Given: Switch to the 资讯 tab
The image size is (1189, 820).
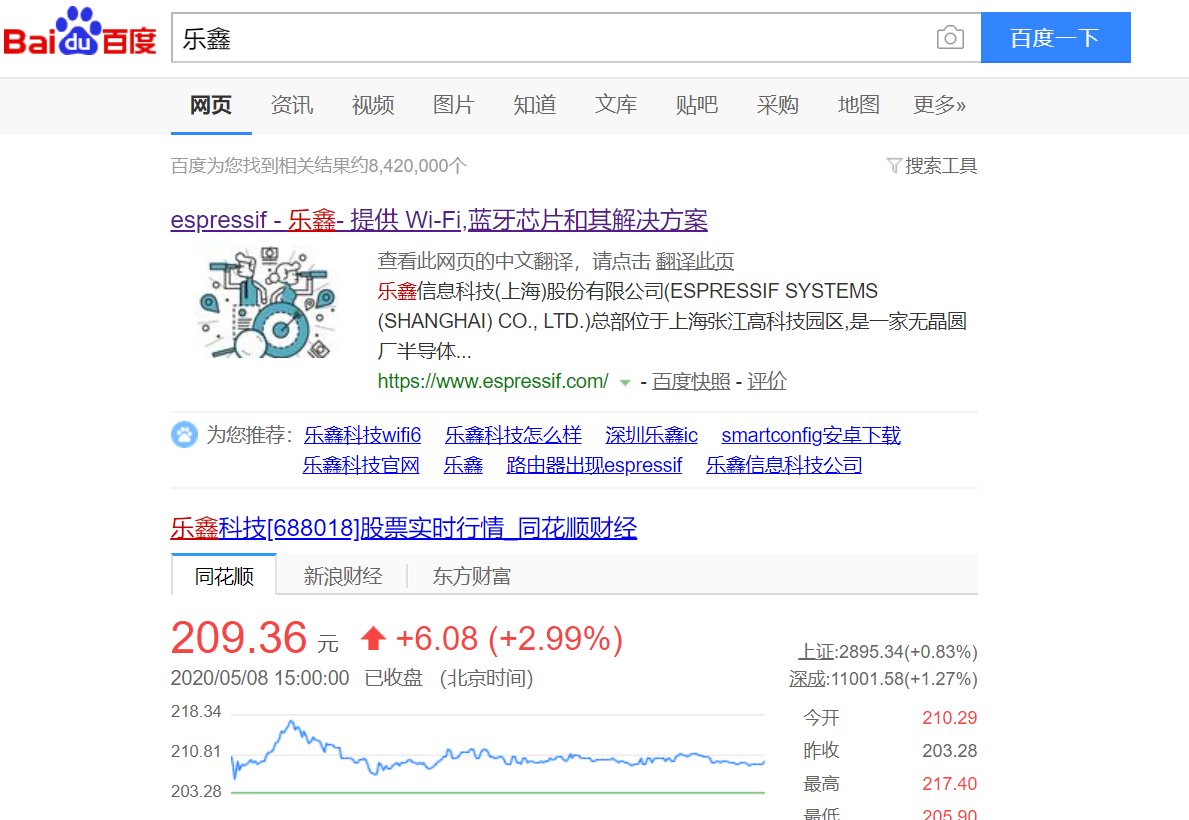Looking at the screenshot, I should (x=292, y=105).
